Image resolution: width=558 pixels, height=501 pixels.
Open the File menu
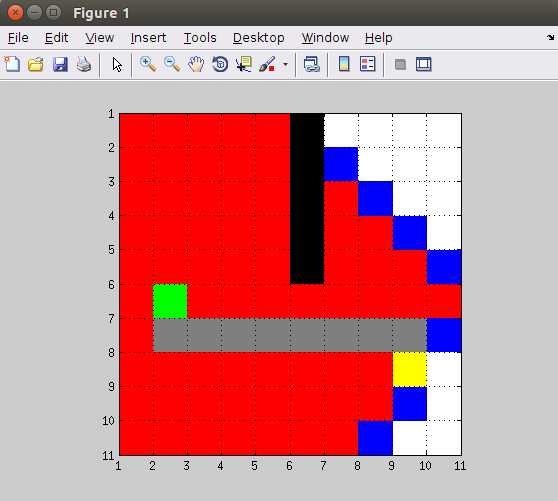pyautogui.click(x=18, y=38)
